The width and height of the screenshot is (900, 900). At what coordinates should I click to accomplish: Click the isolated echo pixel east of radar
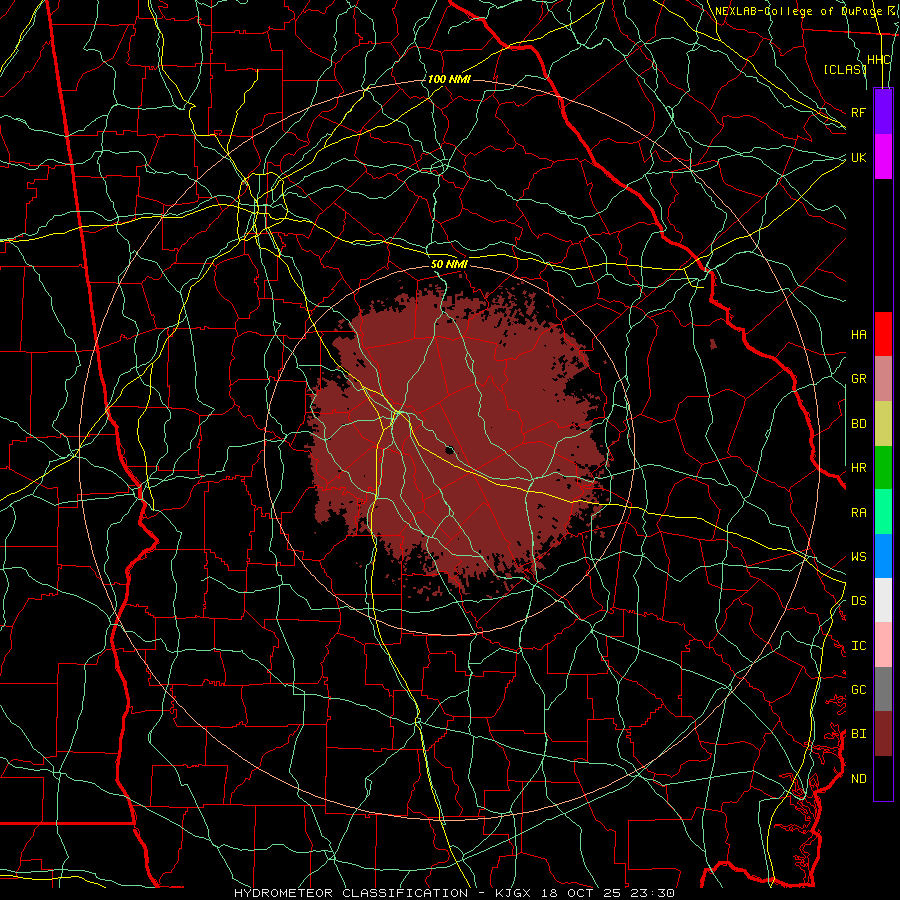pyautogui.click(x=713, y=344)
